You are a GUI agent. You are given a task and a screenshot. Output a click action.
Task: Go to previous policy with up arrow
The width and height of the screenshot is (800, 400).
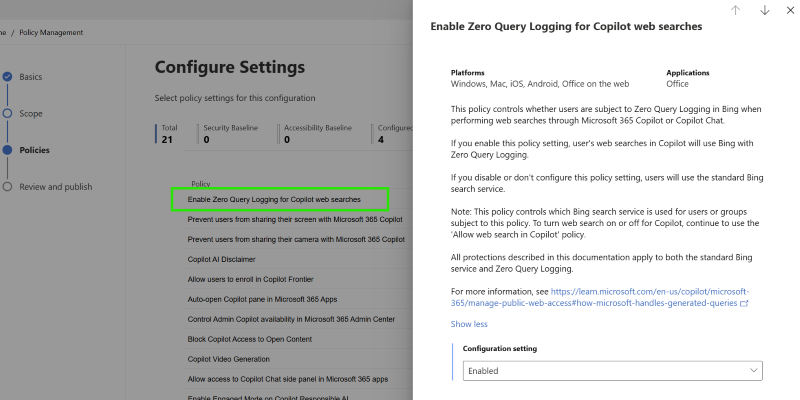[x=736, y=10]
